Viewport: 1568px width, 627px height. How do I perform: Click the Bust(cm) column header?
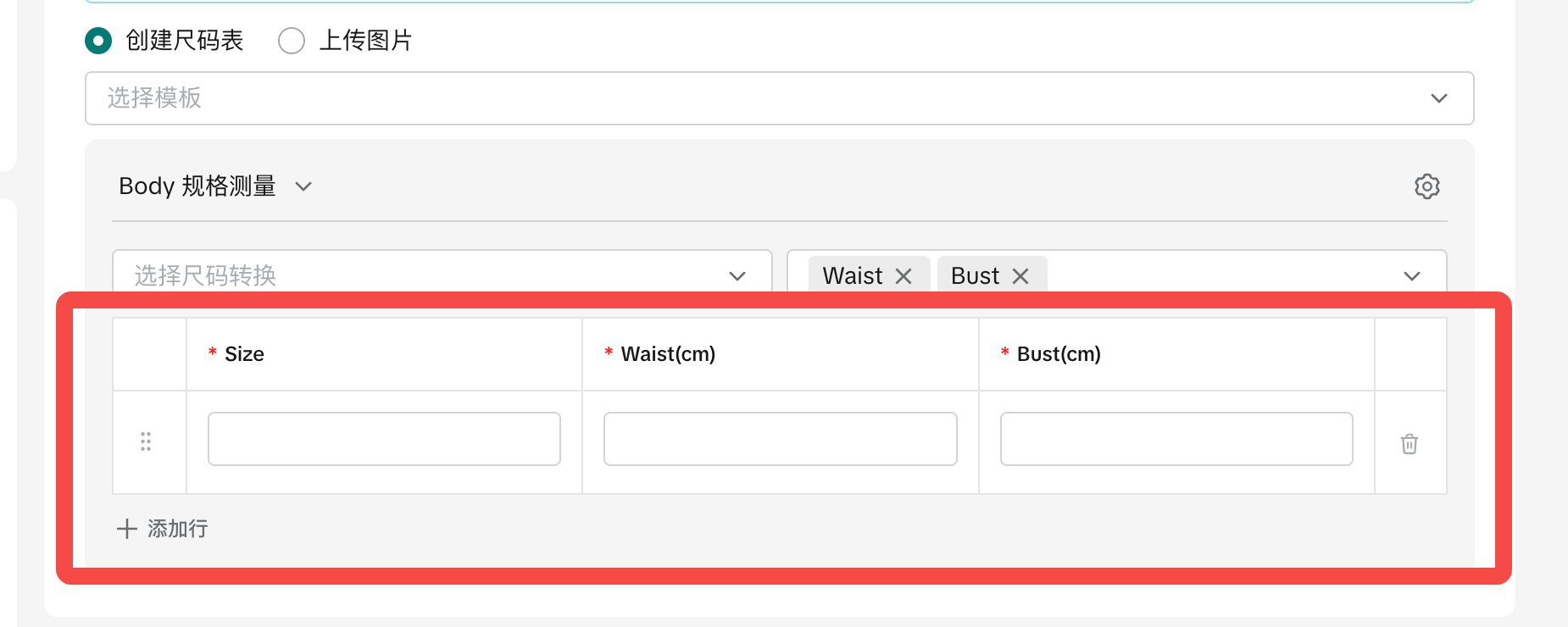pyautogui.click(x=1059, y=354)
